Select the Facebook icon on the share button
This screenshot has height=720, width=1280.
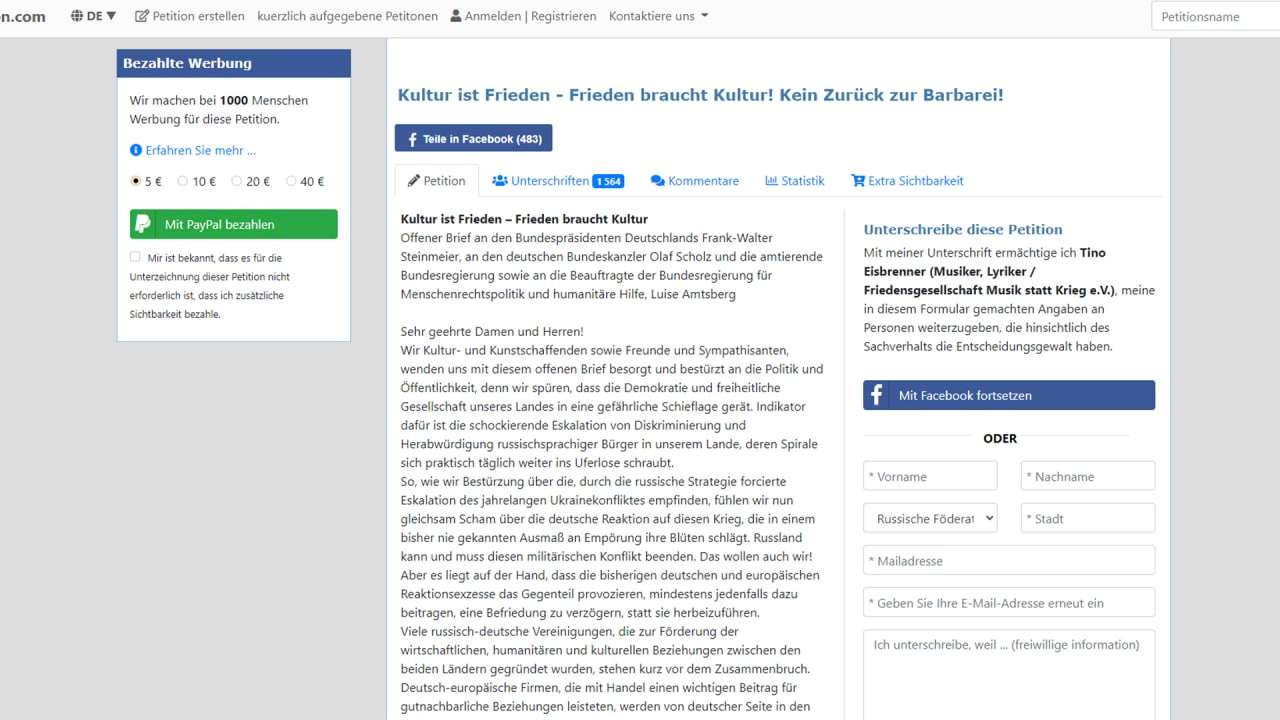[x=412, y=138]
